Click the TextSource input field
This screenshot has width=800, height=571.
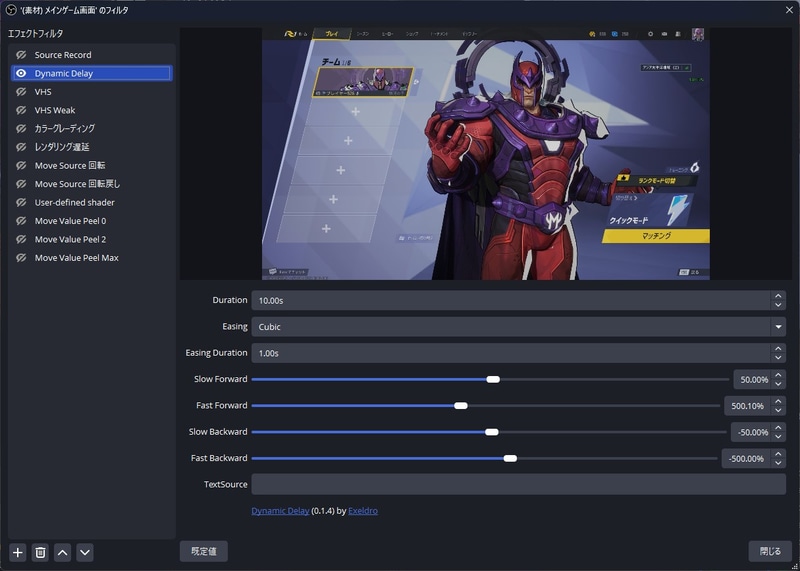(518, 484)
